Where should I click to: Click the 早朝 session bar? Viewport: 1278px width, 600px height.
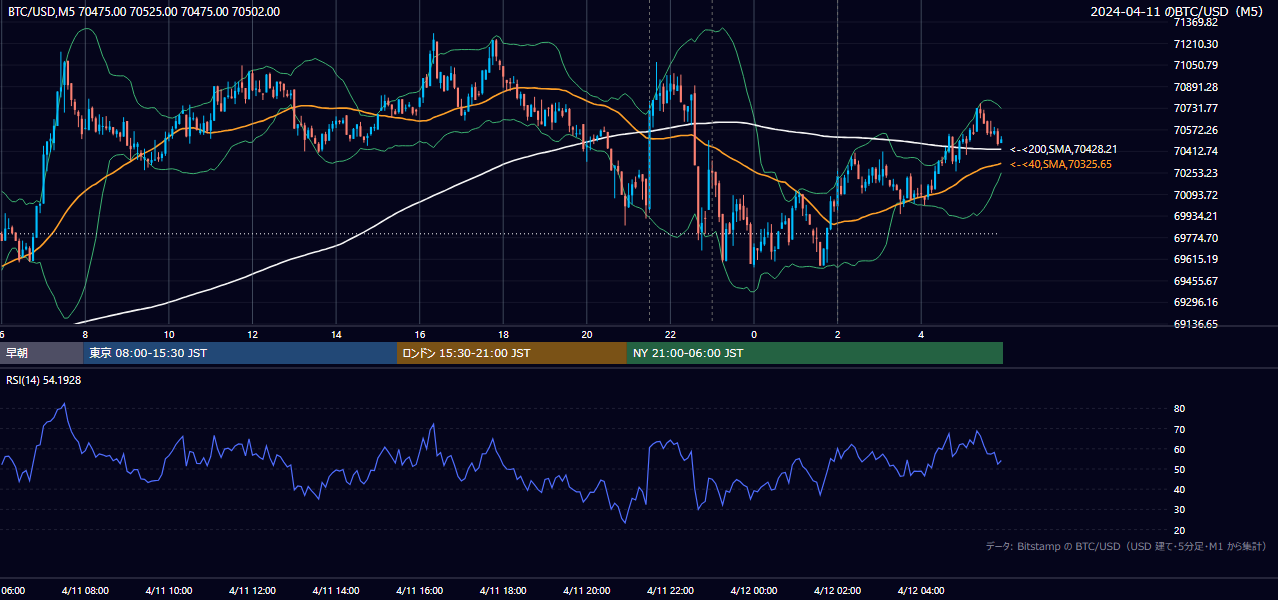click(41, 353)
